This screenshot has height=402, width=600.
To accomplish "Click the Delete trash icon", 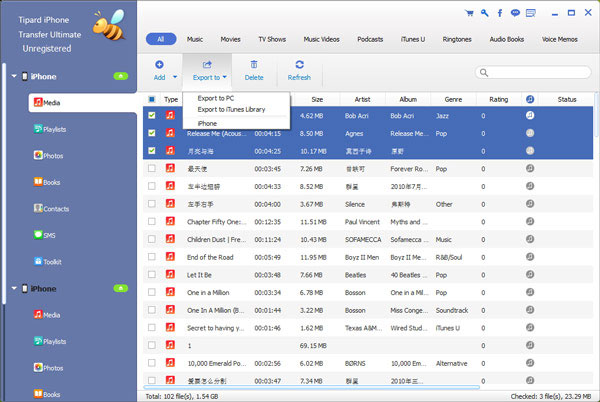I will click(254, 64).
